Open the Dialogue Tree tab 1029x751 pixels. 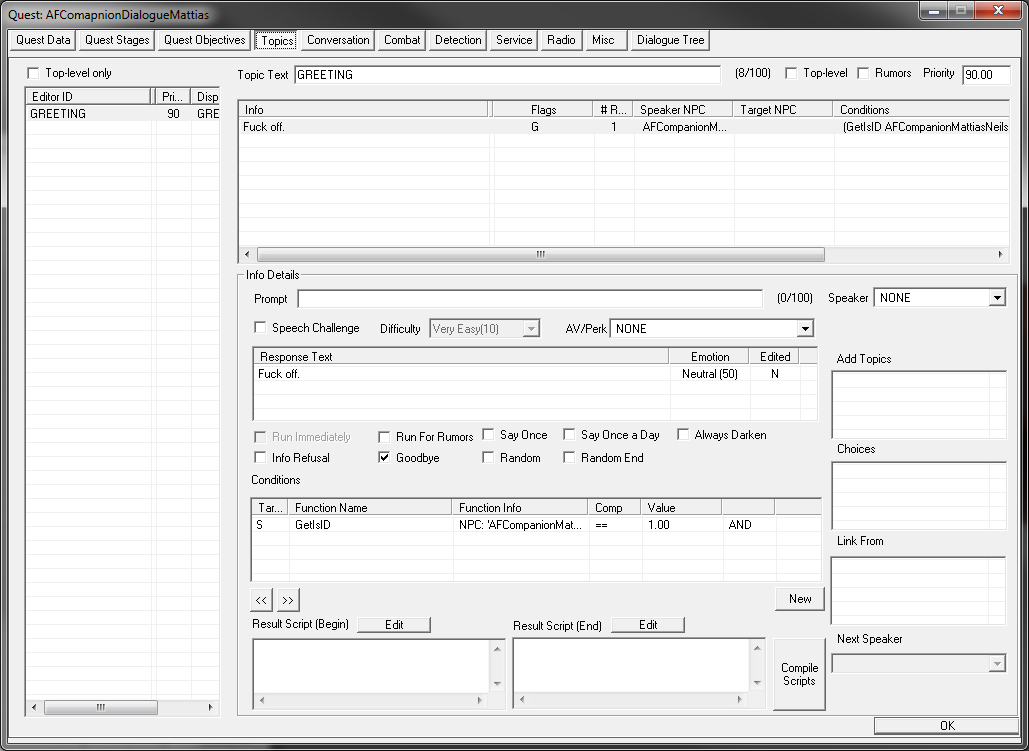tap(670, 40)
